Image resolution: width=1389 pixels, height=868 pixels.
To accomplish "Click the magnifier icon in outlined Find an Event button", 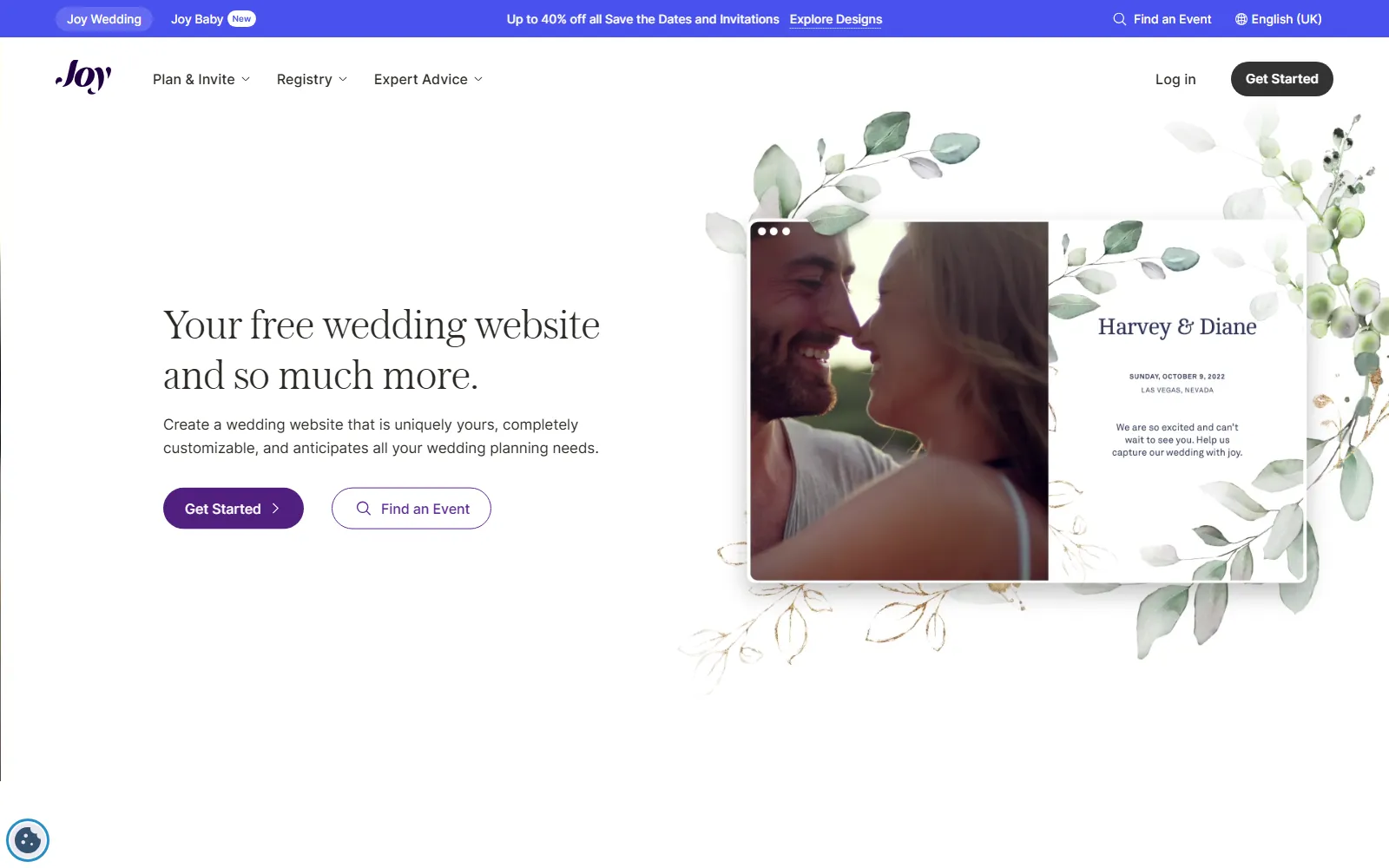I will (x=364, y=509).
